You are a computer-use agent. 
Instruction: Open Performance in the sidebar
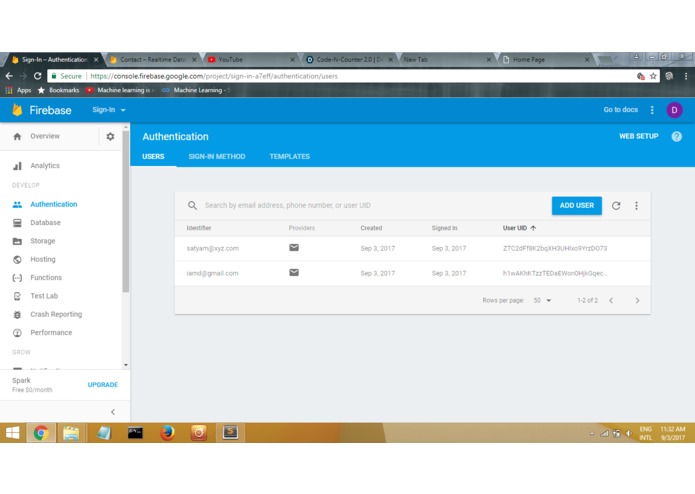(x=51, y=333)
